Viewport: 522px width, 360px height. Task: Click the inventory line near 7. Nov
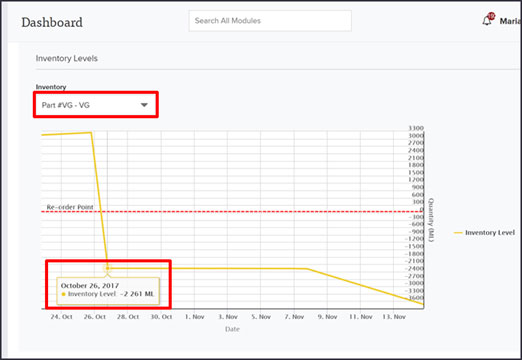pyautogui.click(x=294, y=268)
